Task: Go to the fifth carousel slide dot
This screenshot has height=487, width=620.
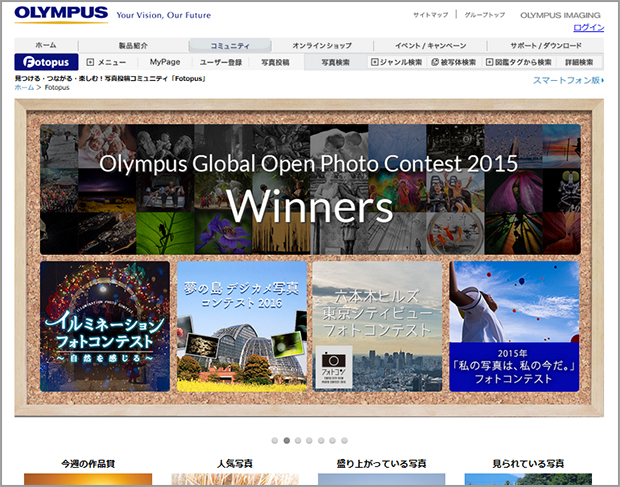Action: (321, 440)
